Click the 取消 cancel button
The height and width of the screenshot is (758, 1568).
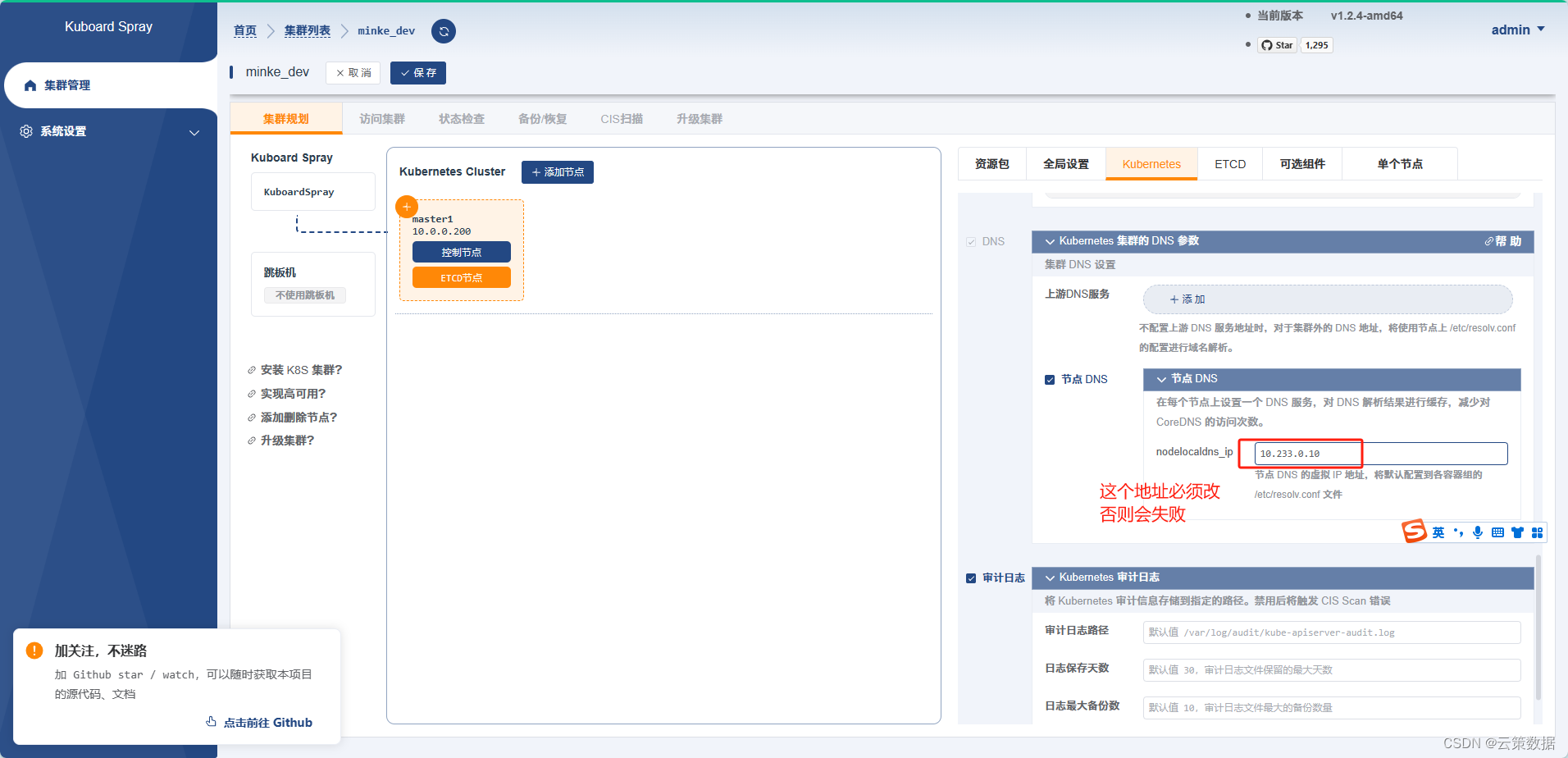(x=353, y=73)
